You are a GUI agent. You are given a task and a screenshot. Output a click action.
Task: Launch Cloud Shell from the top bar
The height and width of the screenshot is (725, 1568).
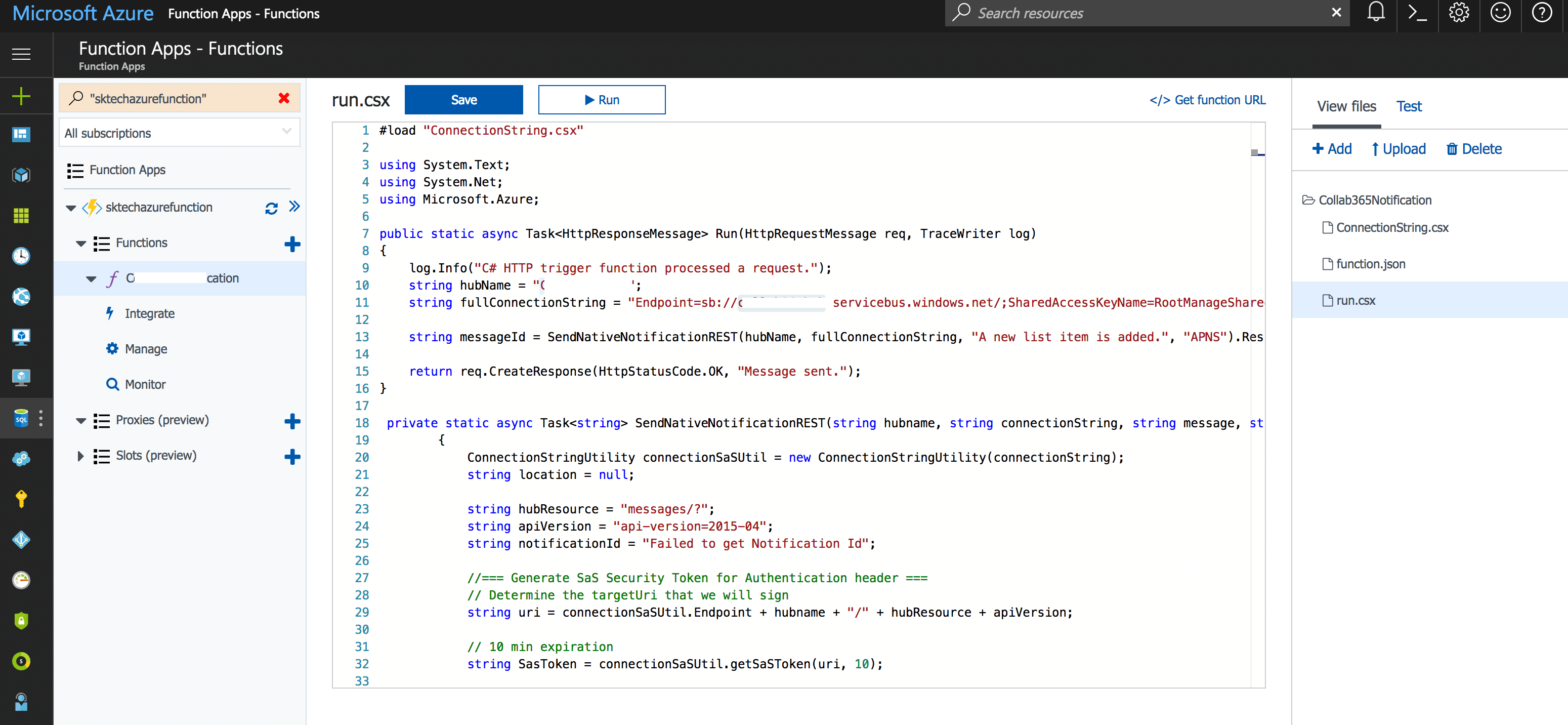(1418, 13)
